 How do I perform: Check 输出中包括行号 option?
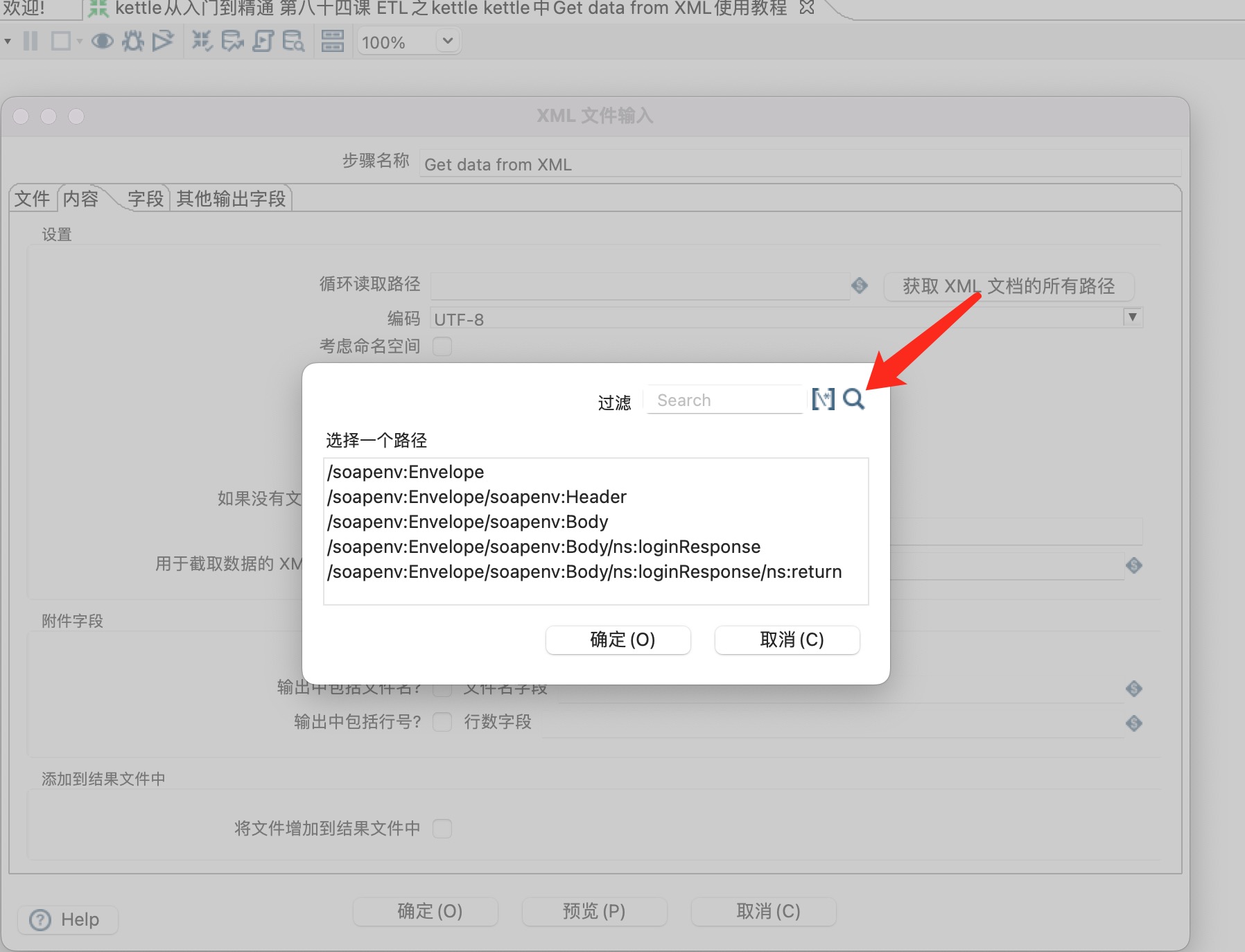443,722
